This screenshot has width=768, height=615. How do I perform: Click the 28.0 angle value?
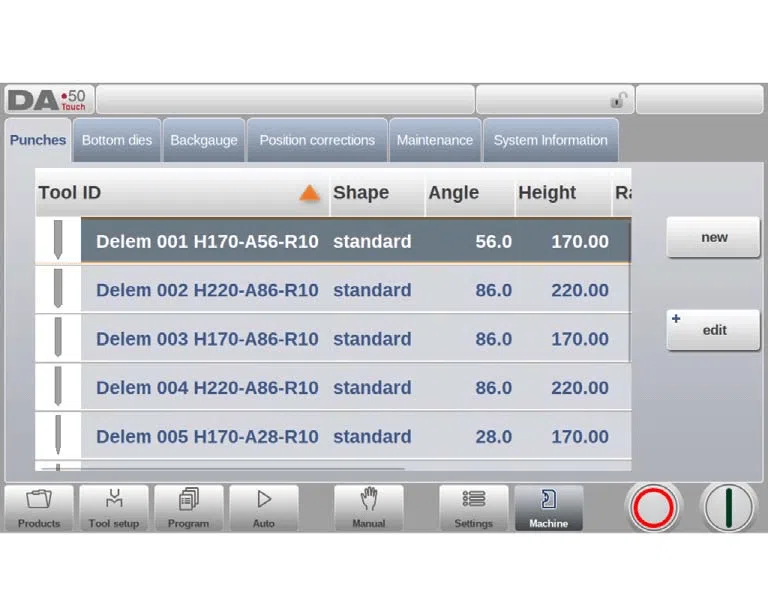(x=494, y=437)
